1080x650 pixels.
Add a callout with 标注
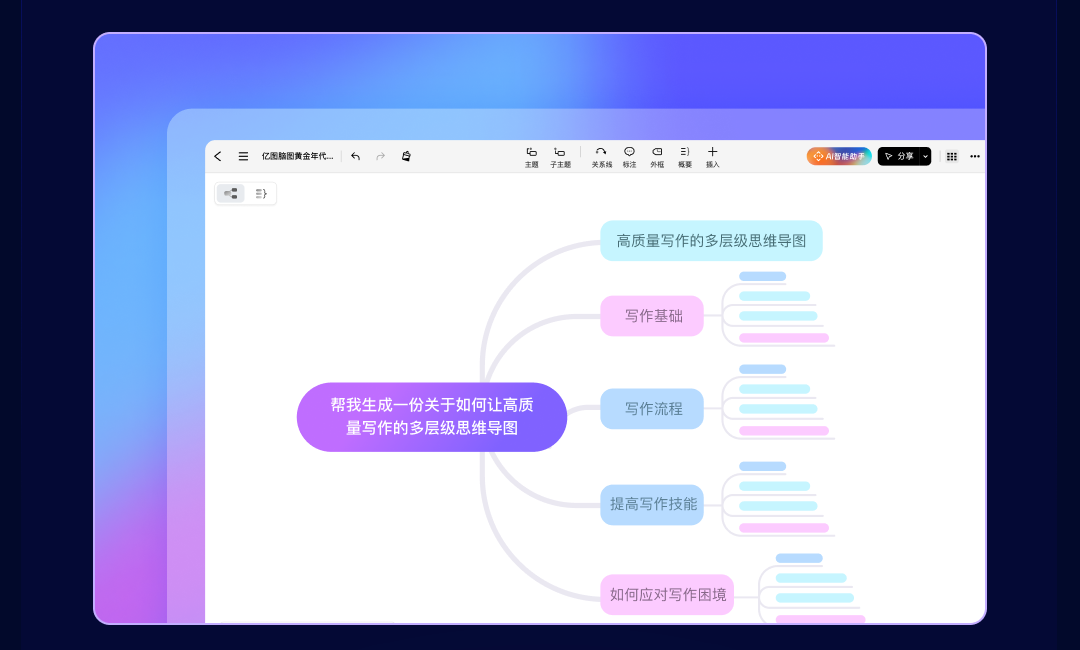[630, 157]
